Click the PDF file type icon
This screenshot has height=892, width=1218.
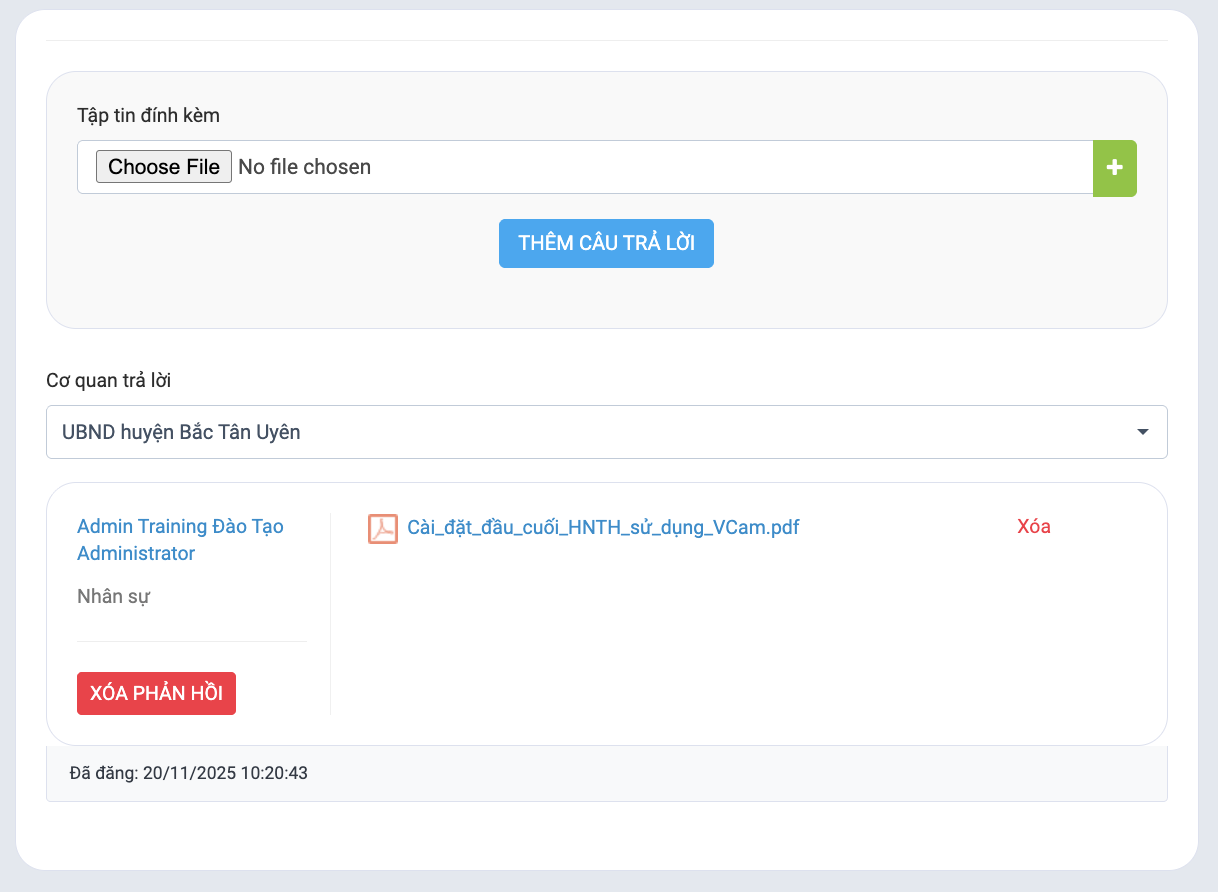(383, 528)
